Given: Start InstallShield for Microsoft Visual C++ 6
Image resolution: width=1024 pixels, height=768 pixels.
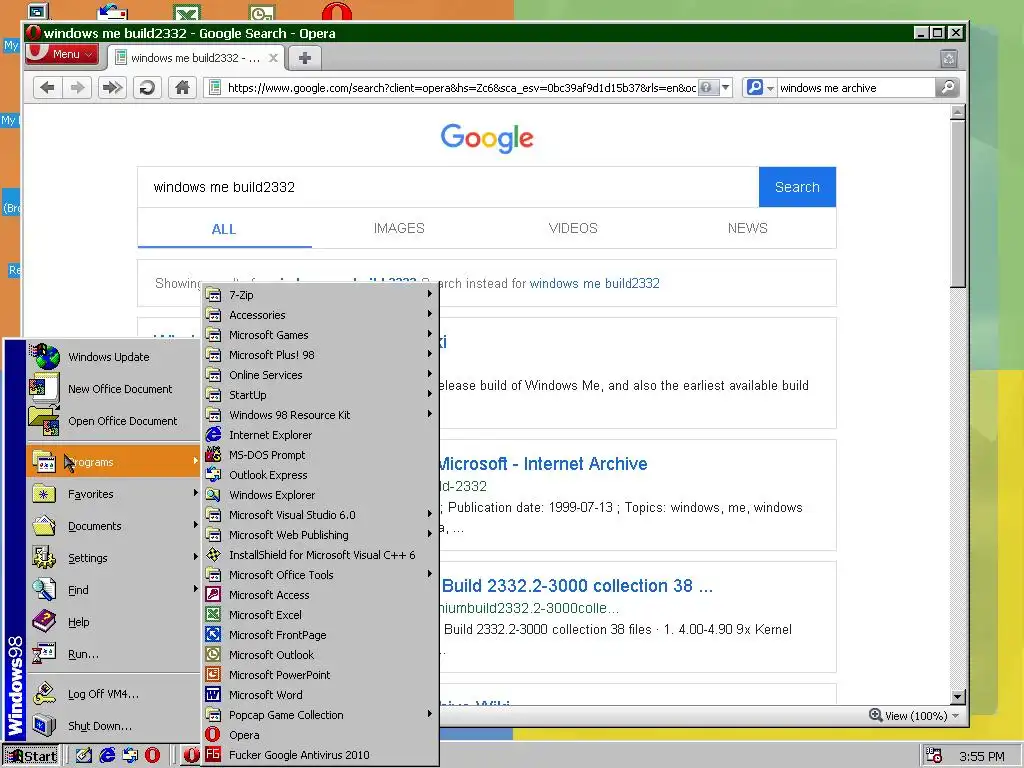Looking at the screenshot, I should click(x=320, y=555).
